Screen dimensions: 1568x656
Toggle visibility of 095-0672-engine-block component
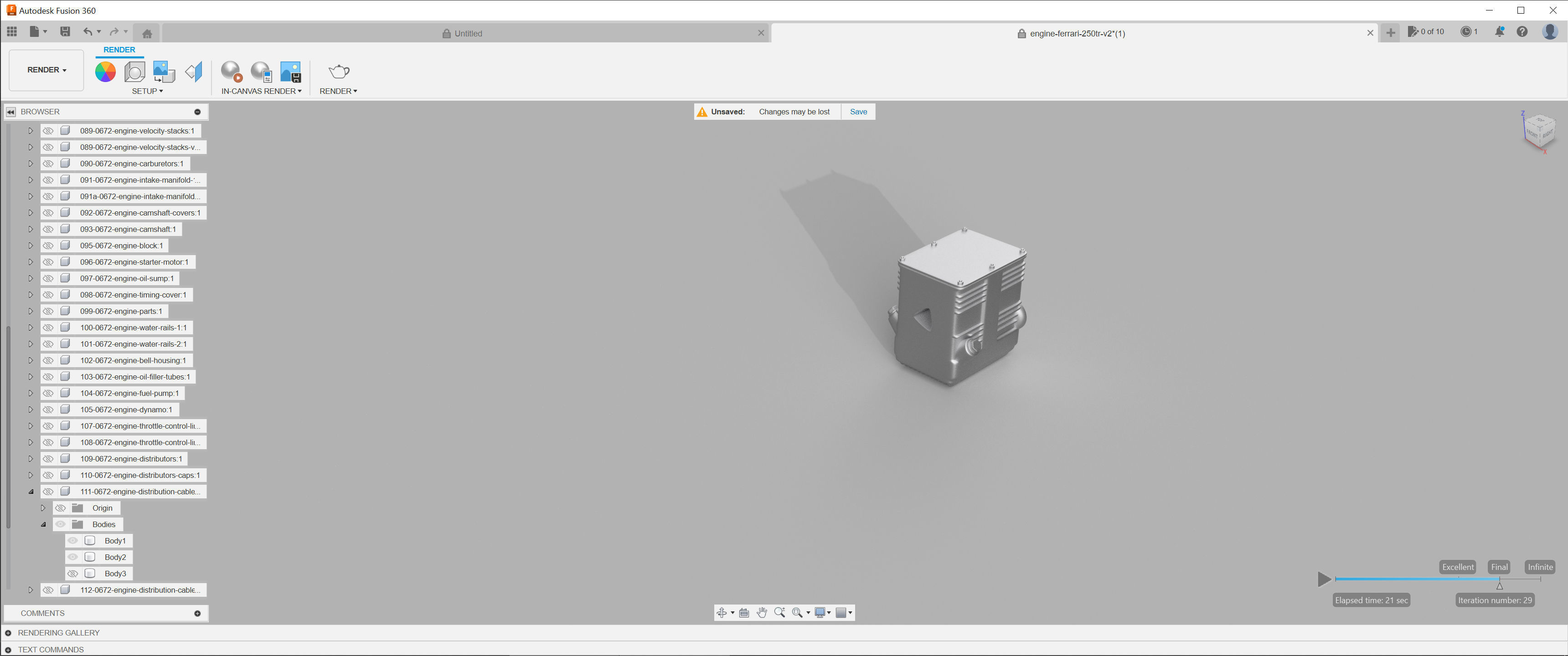coord(48,246)
